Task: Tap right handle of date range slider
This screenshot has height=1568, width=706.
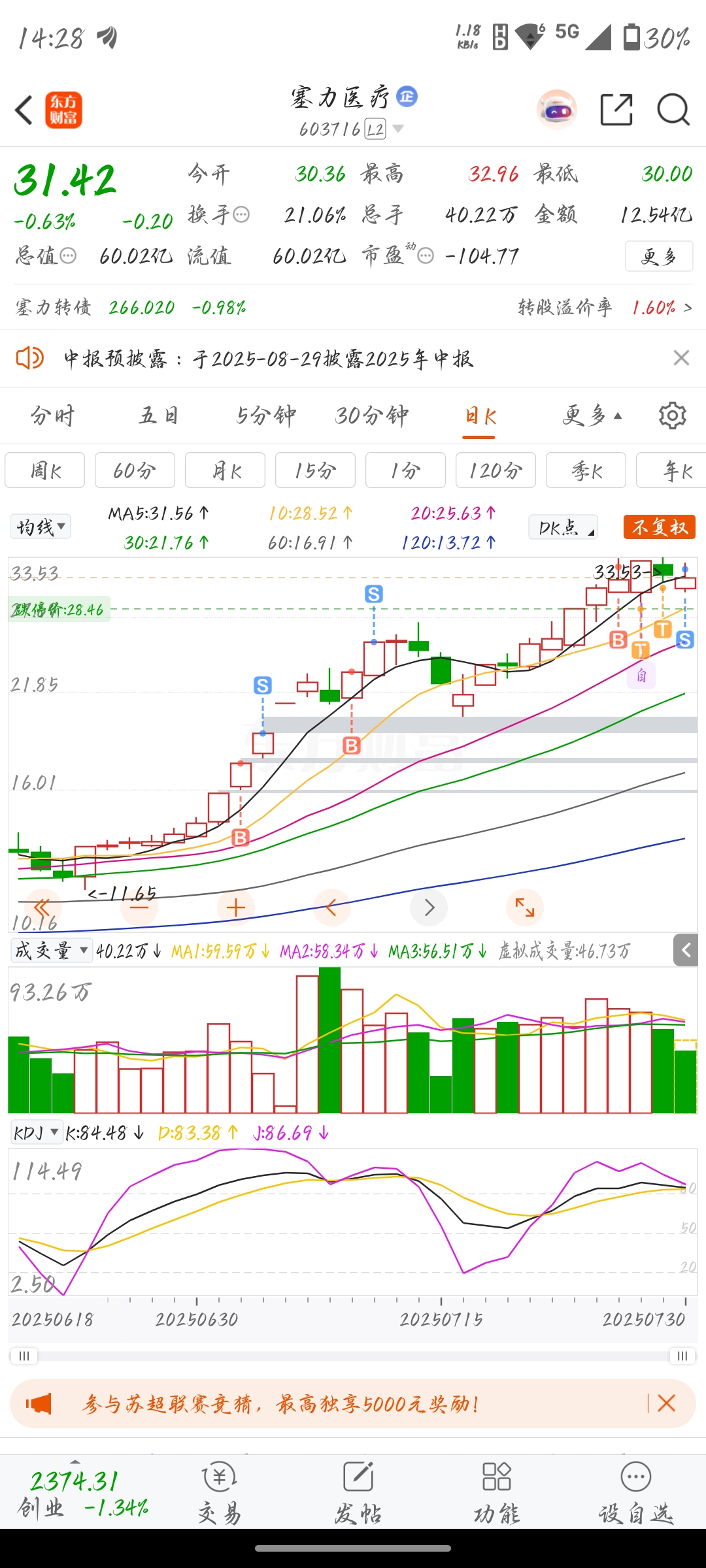Action: (682, 1356)
